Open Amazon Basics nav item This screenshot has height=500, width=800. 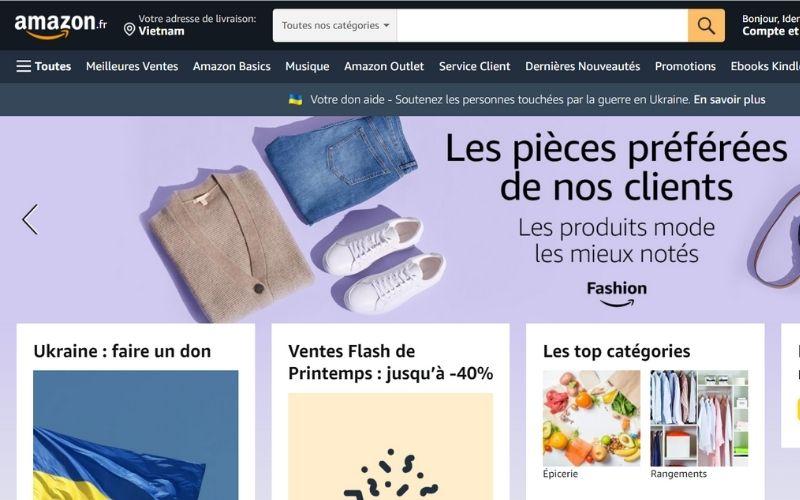[232, 66]
